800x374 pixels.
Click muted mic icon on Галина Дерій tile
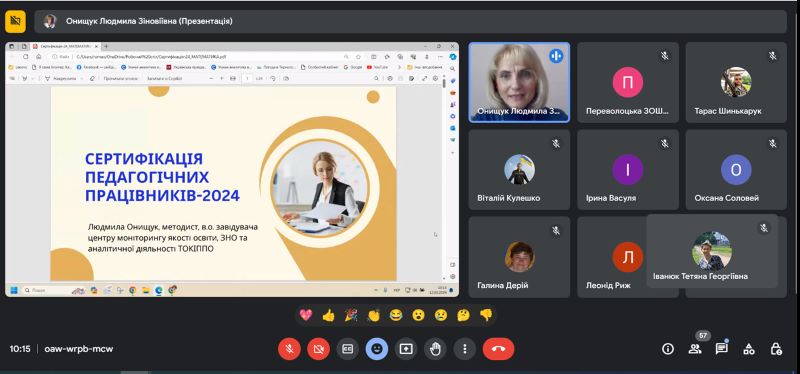[556, 231]
